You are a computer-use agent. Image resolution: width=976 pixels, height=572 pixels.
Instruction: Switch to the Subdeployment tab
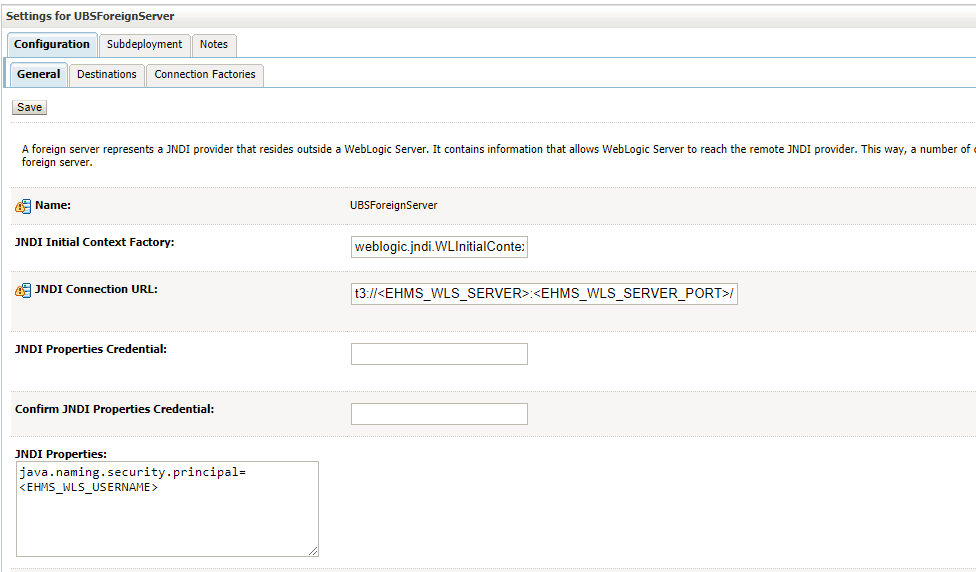click(144, 44)
